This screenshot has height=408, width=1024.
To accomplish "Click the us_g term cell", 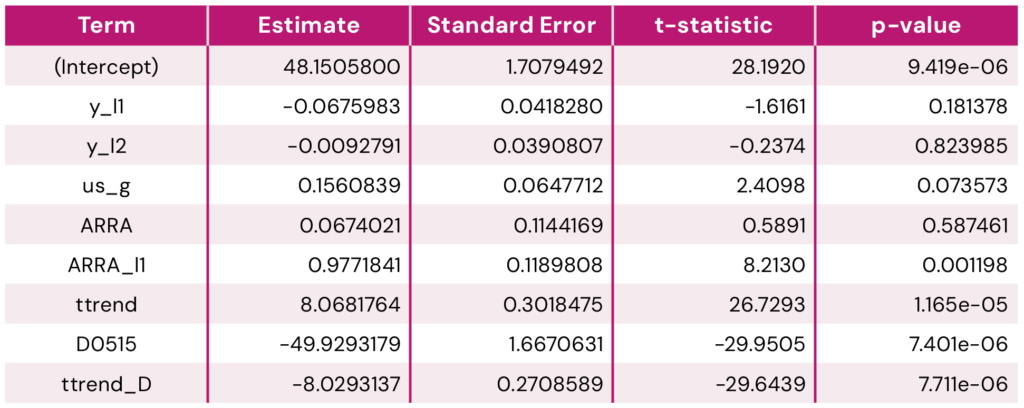I will tap(106, 185).
